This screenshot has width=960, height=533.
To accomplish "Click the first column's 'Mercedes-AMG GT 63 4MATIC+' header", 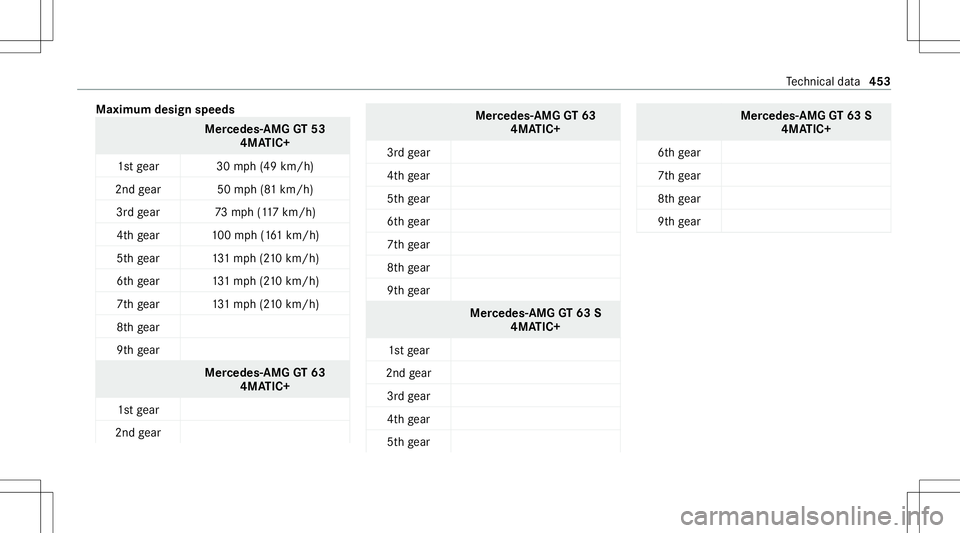I will (x=265, y=379).
